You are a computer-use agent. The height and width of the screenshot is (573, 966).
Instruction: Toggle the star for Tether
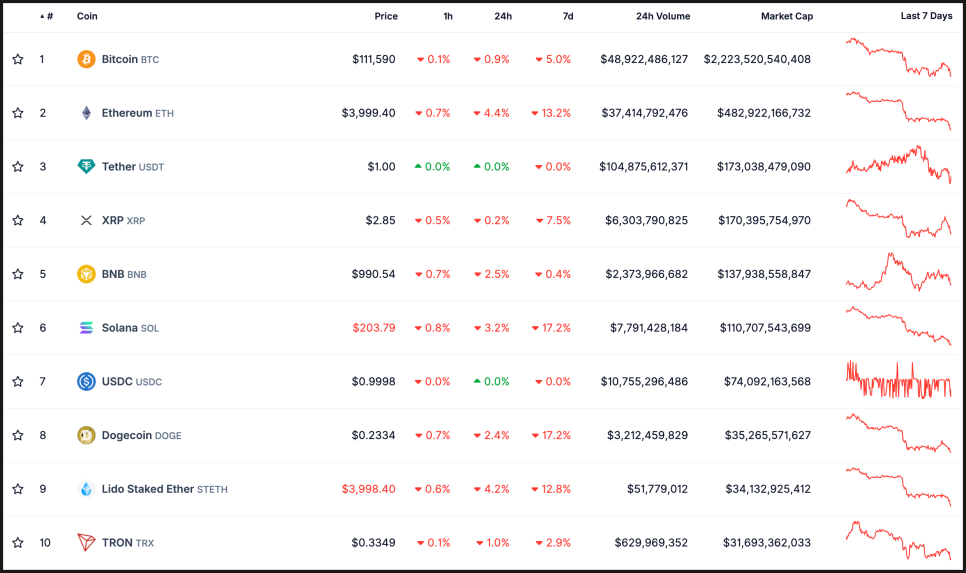click(x=18, y=166)
